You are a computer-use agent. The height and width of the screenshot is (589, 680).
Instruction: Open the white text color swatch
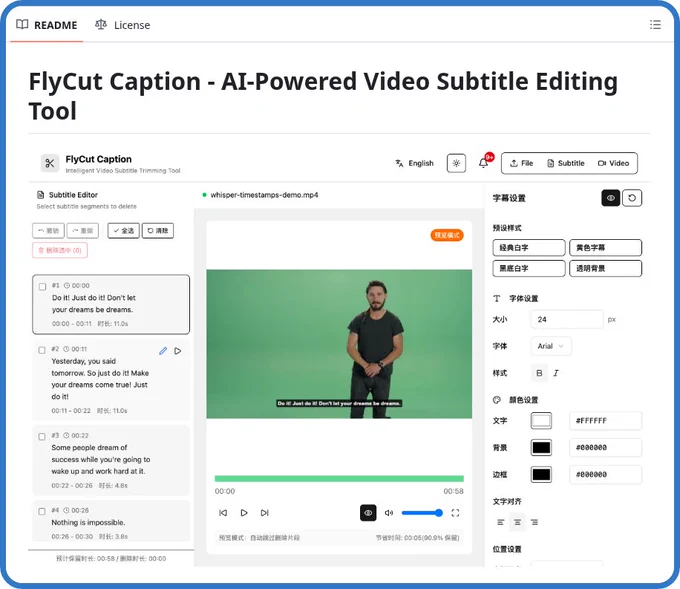[x=541, y=421]
